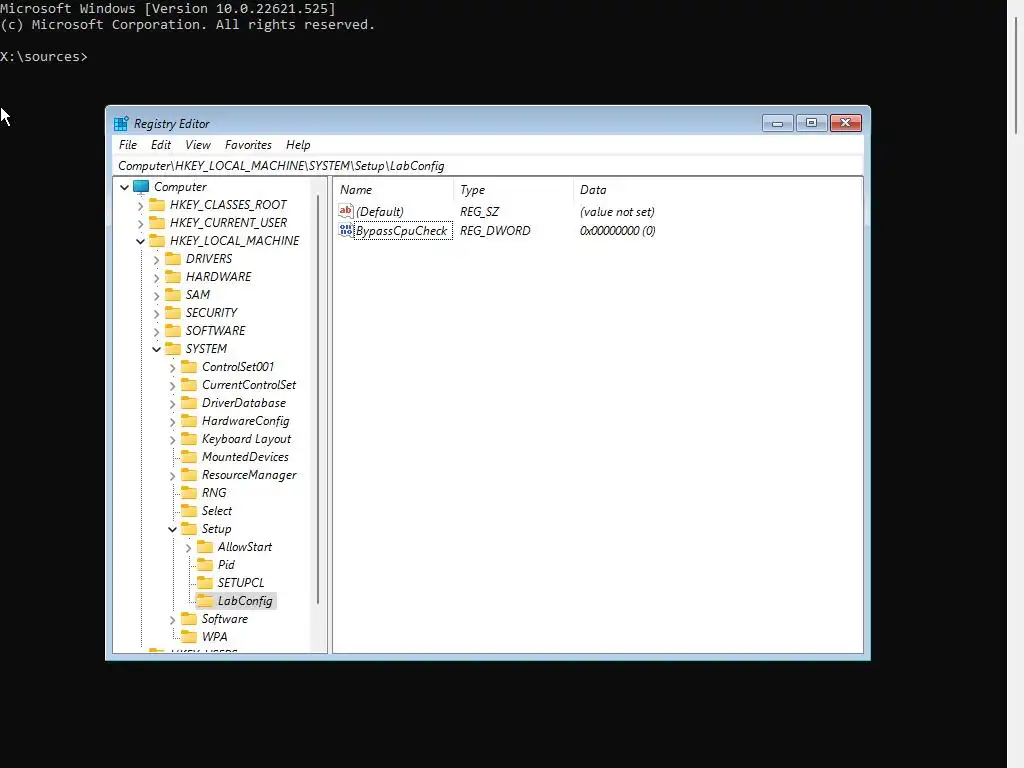Screen dimensions: 1024x768
Task: Click the SOFTWARE folder icon under HKEY_LOCAL_MACHINE
Action: point(173,330)
